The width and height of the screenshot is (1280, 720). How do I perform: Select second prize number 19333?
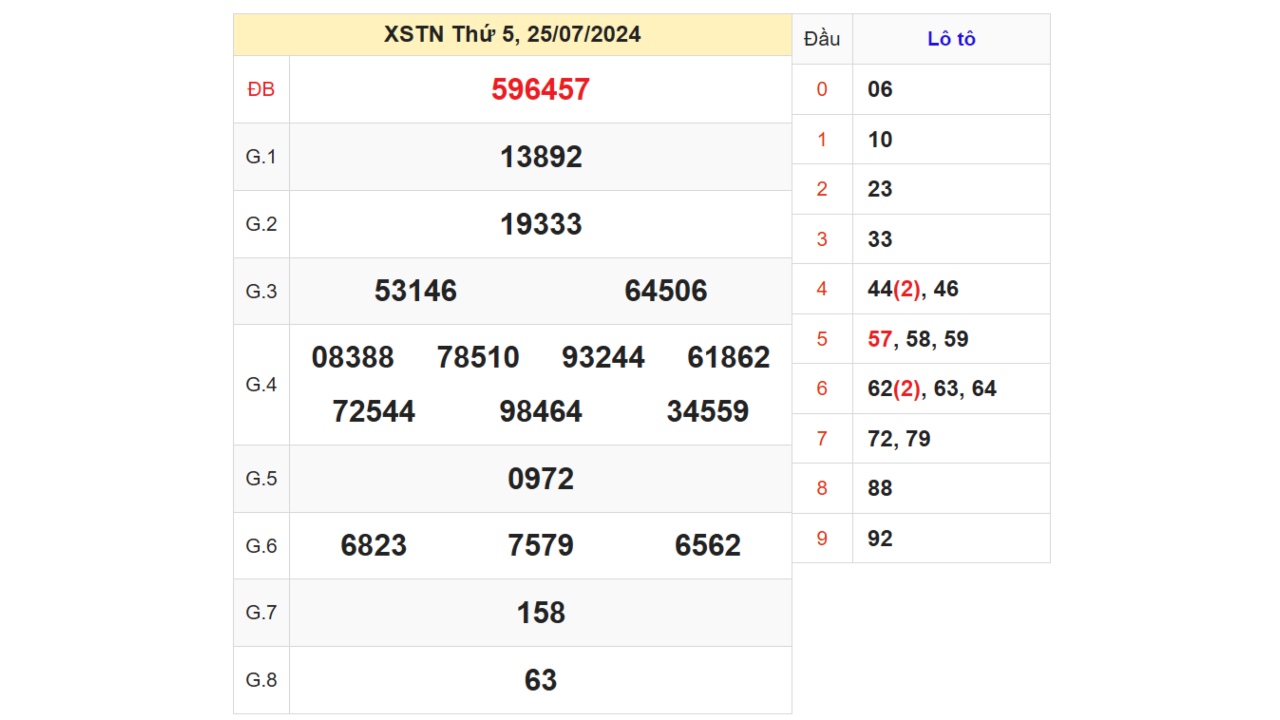(541, 224)
